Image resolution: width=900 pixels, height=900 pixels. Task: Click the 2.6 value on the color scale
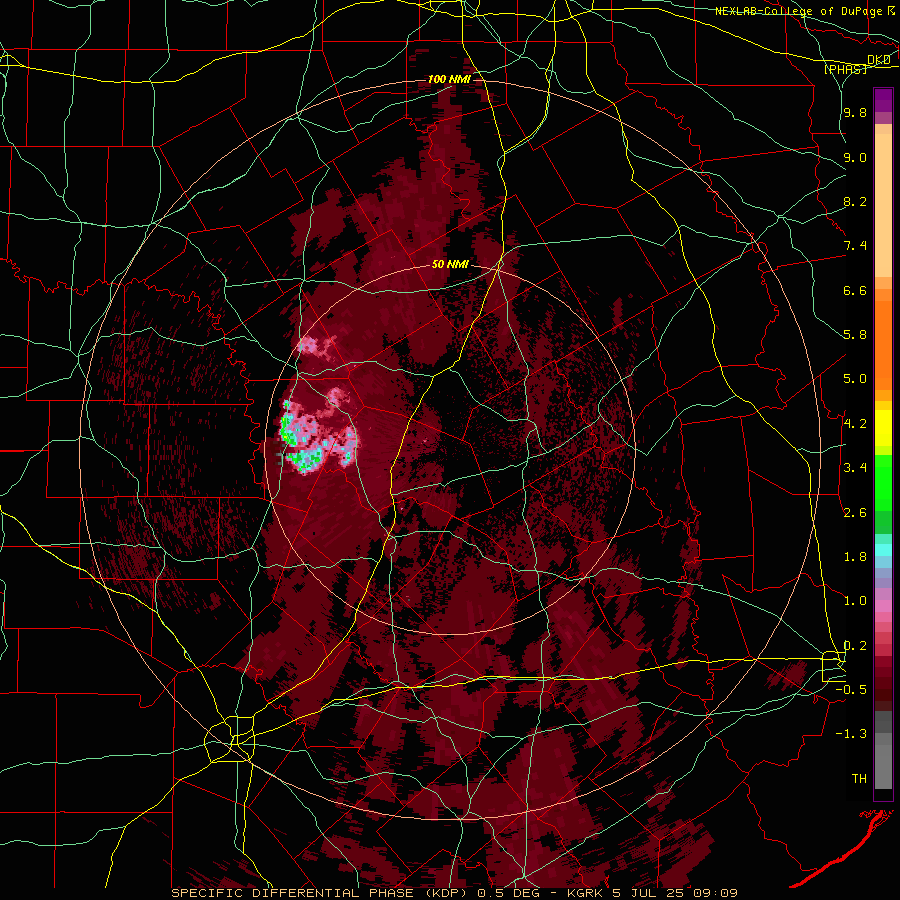855,513
